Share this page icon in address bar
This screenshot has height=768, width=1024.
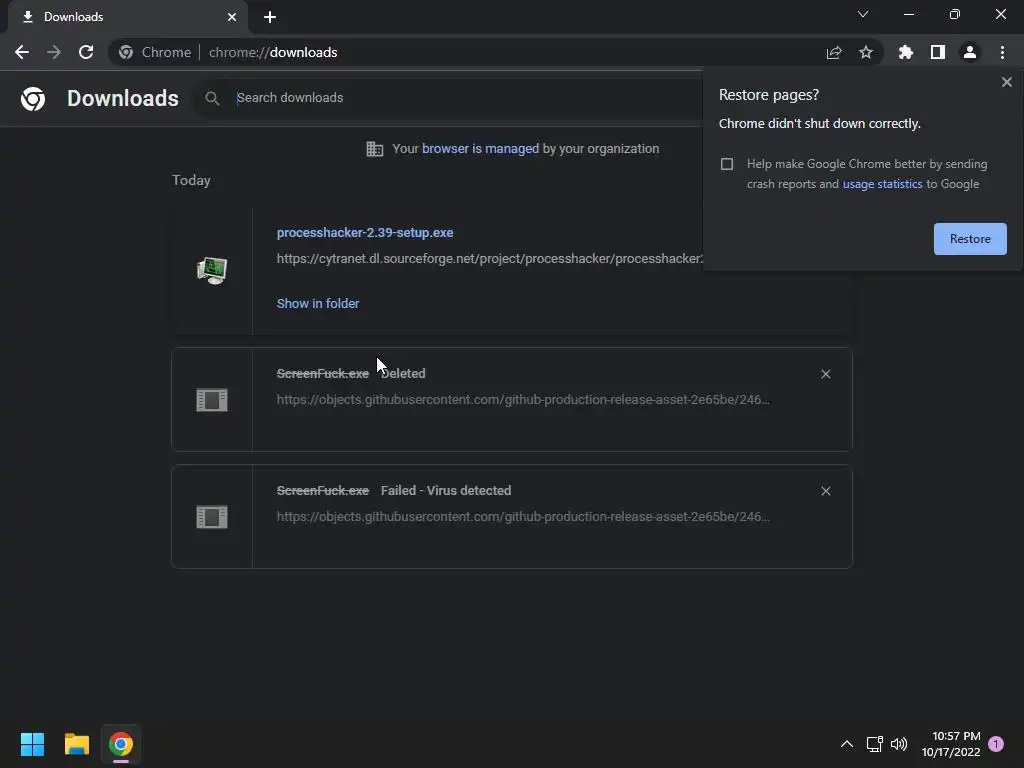[834, 52]
